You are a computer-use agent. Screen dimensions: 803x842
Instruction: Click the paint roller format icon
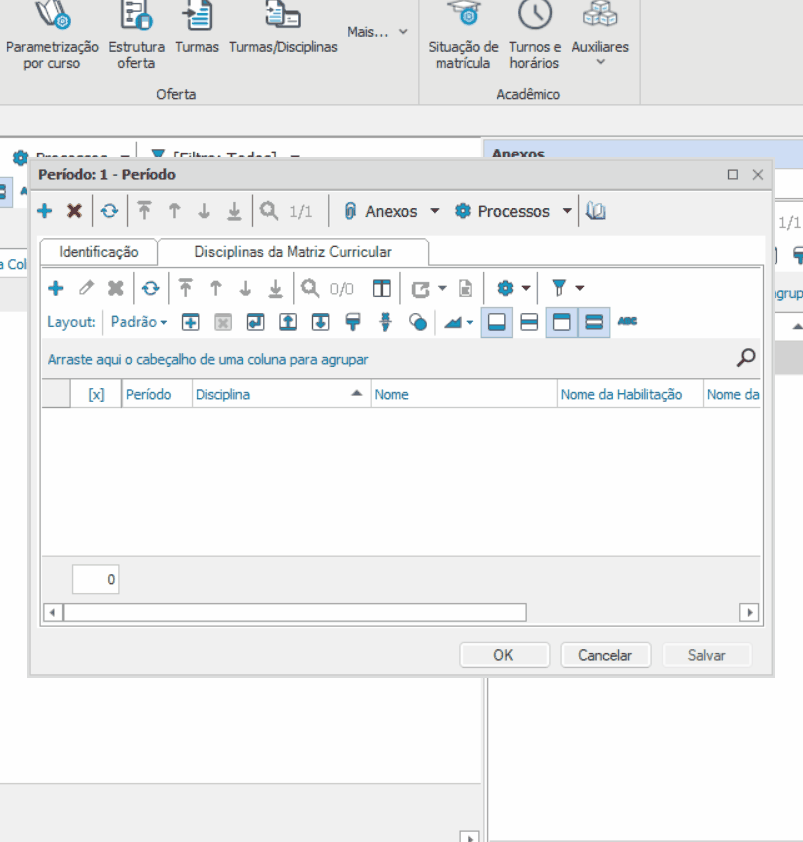coord(353,322)
